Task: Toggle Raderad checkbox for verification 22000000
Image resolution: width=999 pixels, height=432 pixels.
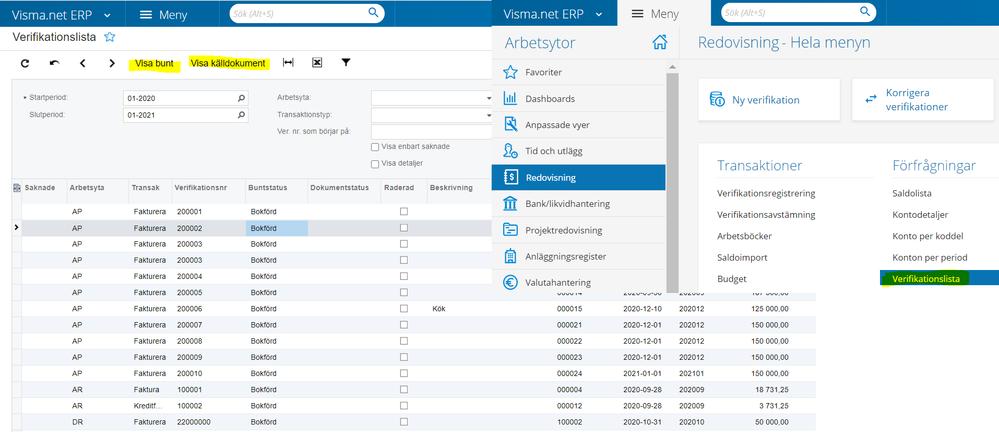Action: [x=404, y=422]
